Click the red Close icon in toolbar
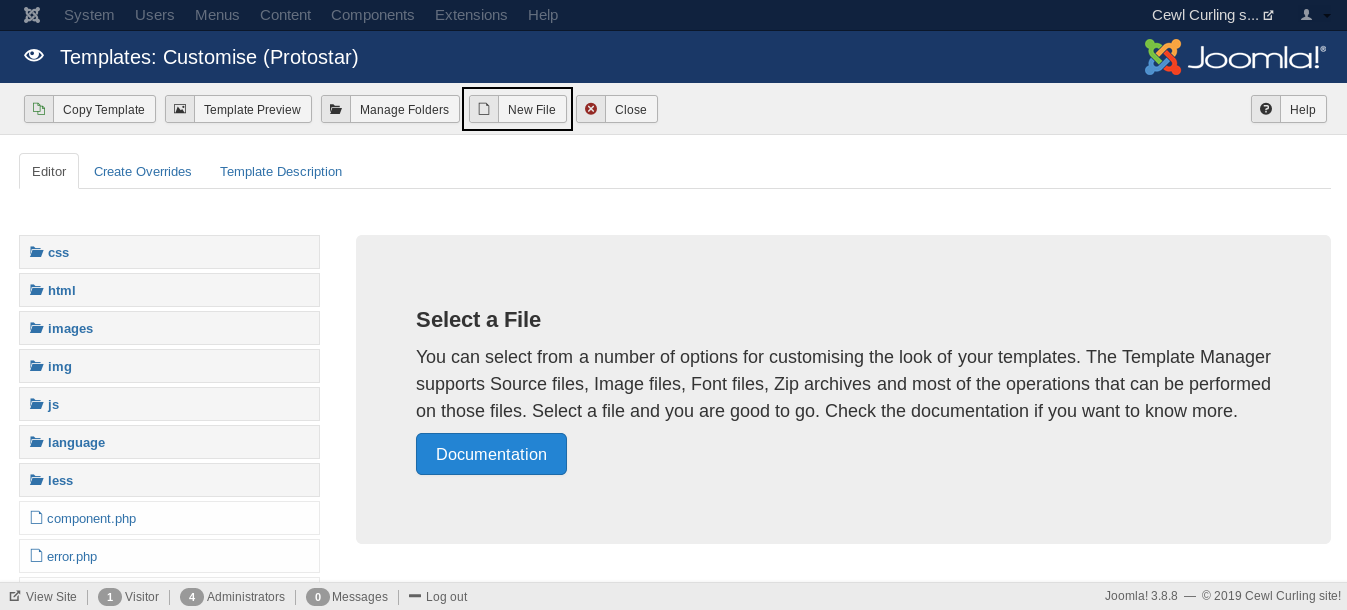Viewport: 1347px width, 610px height. 591,109
